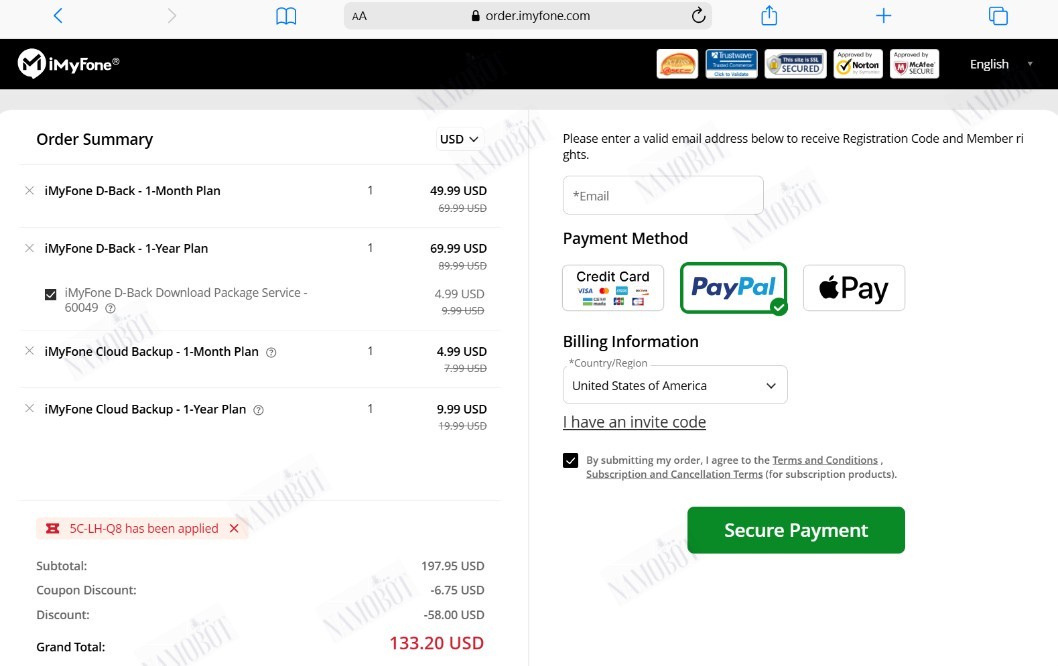Click 'iMyFone Cloud Backup - 1-Year Plan' name
The width and height of the screenshot is (1058, 666).
tap(145, 409)
